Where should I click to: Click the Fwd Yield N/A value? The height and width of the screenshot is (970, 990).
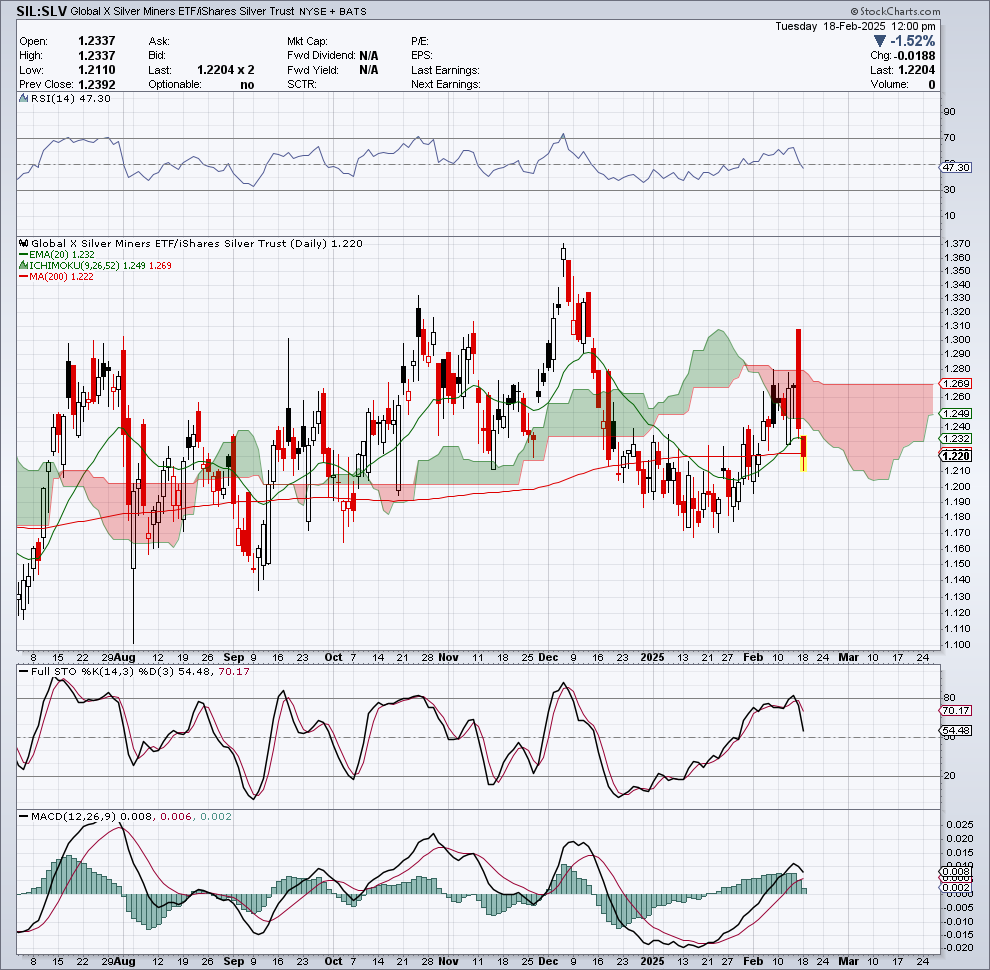pyautogui.click(x=369, y=70)
